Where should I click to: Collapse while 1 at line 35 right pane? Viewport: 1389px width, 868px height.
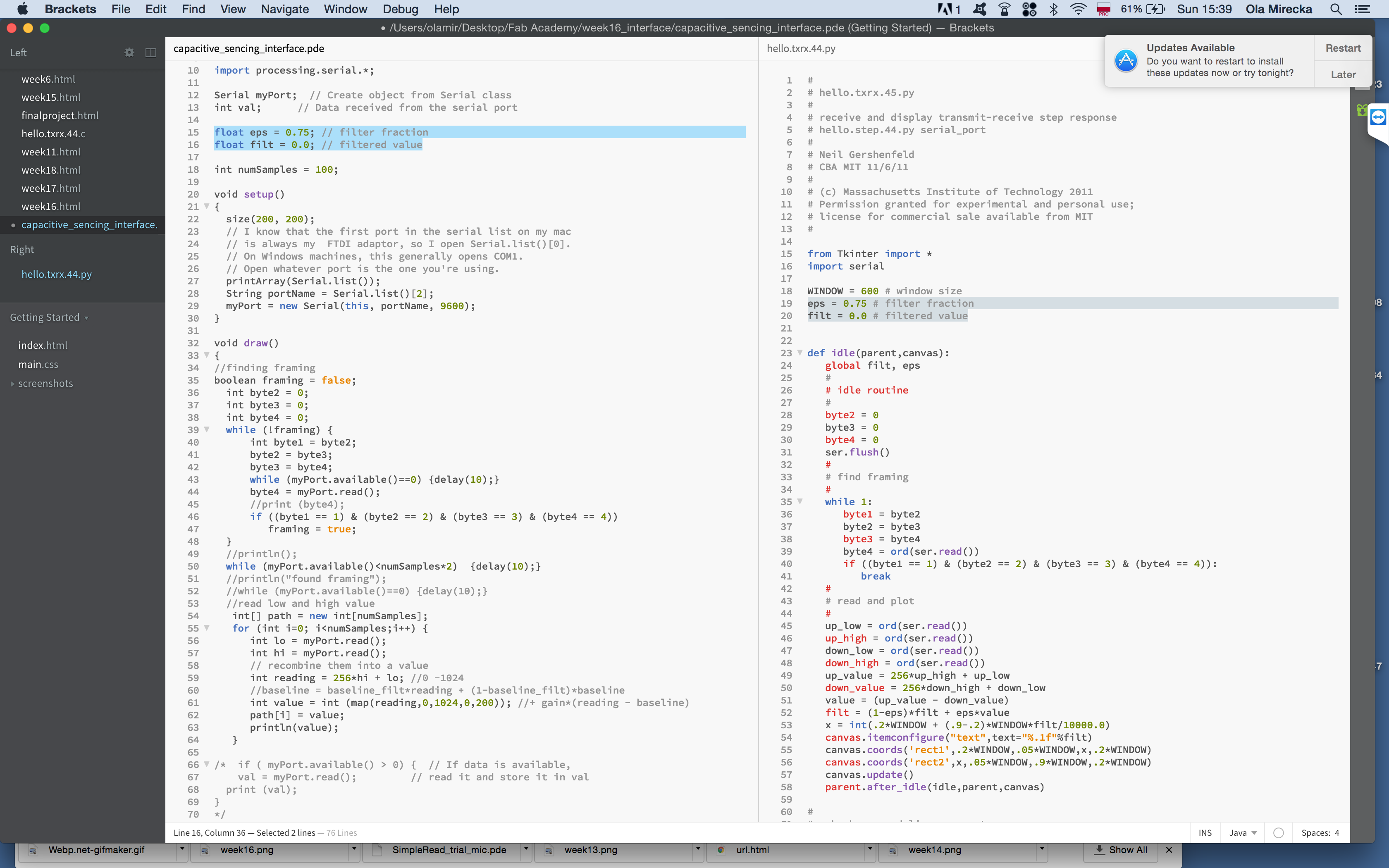click(x=800, y=501)
